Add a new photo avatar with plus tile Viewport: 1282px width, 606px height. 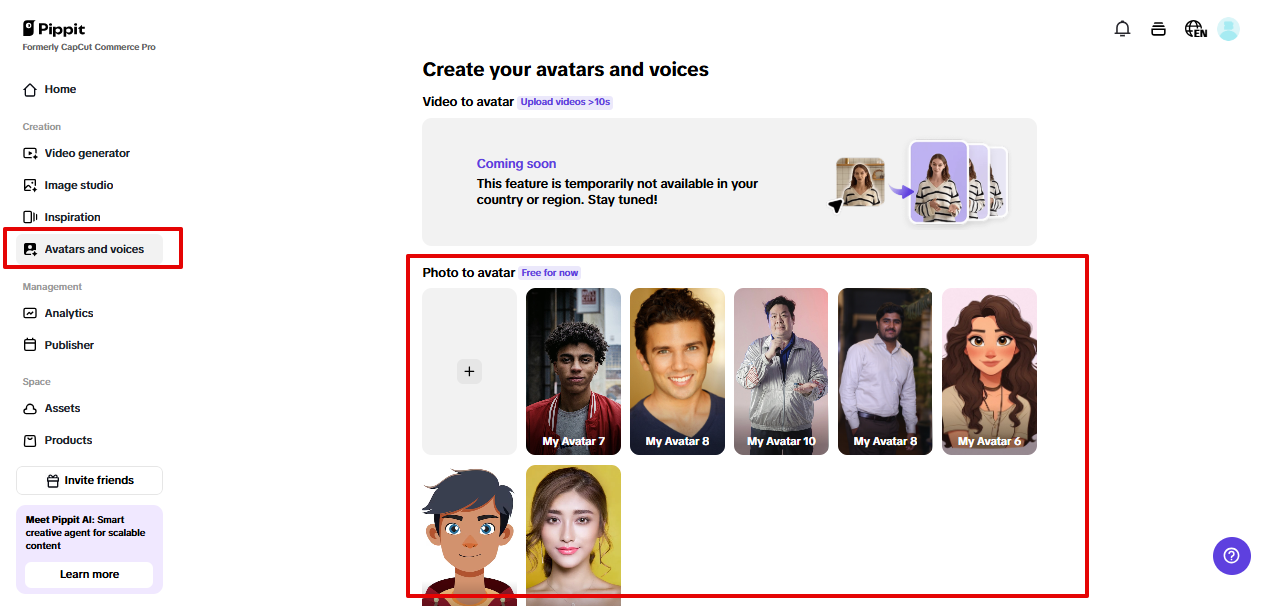pyautogui.click(x=469, y=371)
